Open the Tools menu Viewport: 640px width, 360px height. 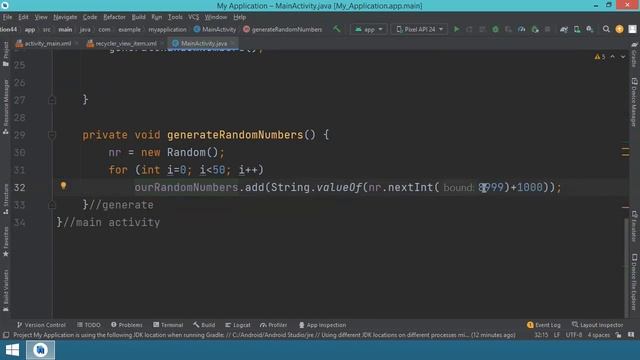pyautogui.click(x=175, y=17)
